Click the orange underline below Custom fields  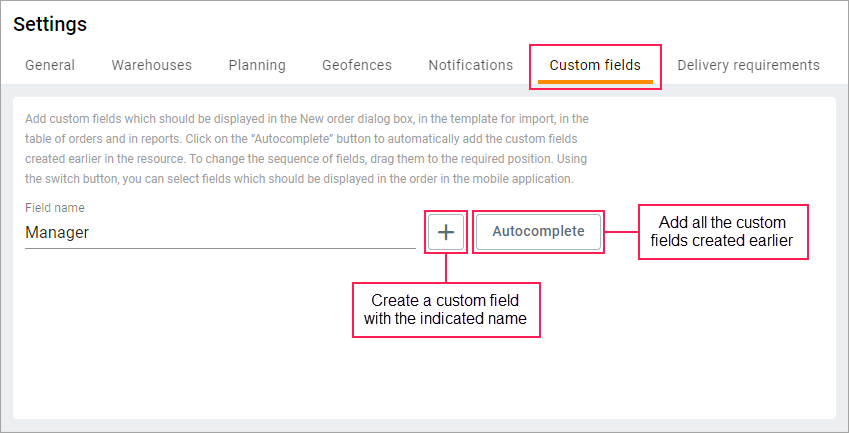[x=595, y=82]
